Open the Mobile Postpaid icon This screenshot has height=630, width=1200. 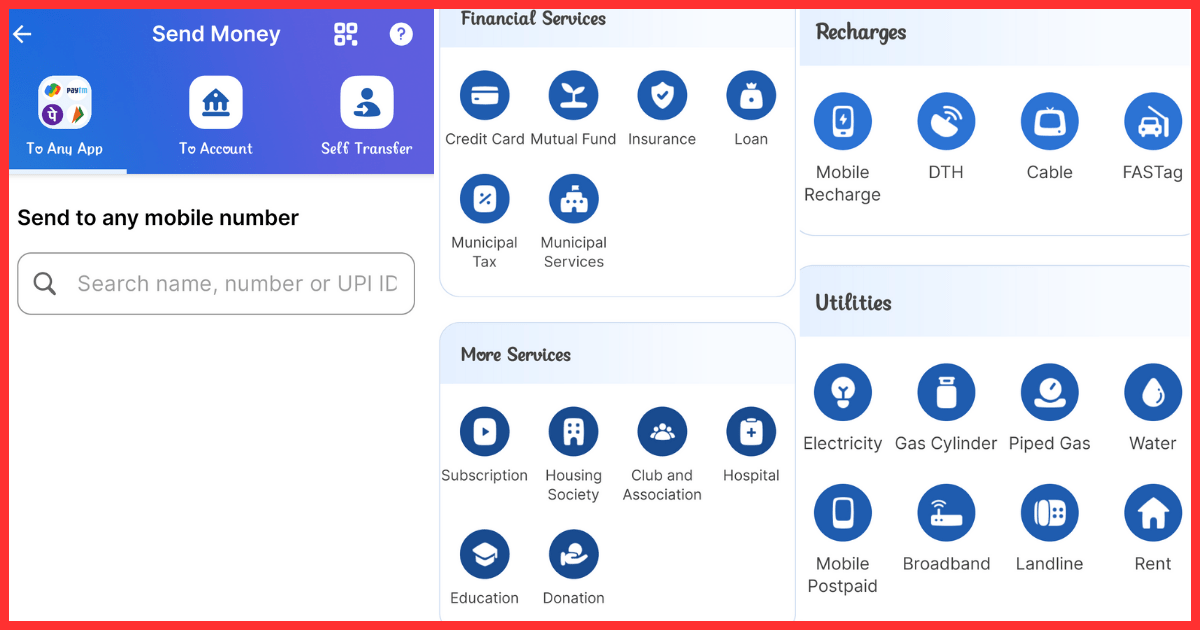click(x=843, y=513)
